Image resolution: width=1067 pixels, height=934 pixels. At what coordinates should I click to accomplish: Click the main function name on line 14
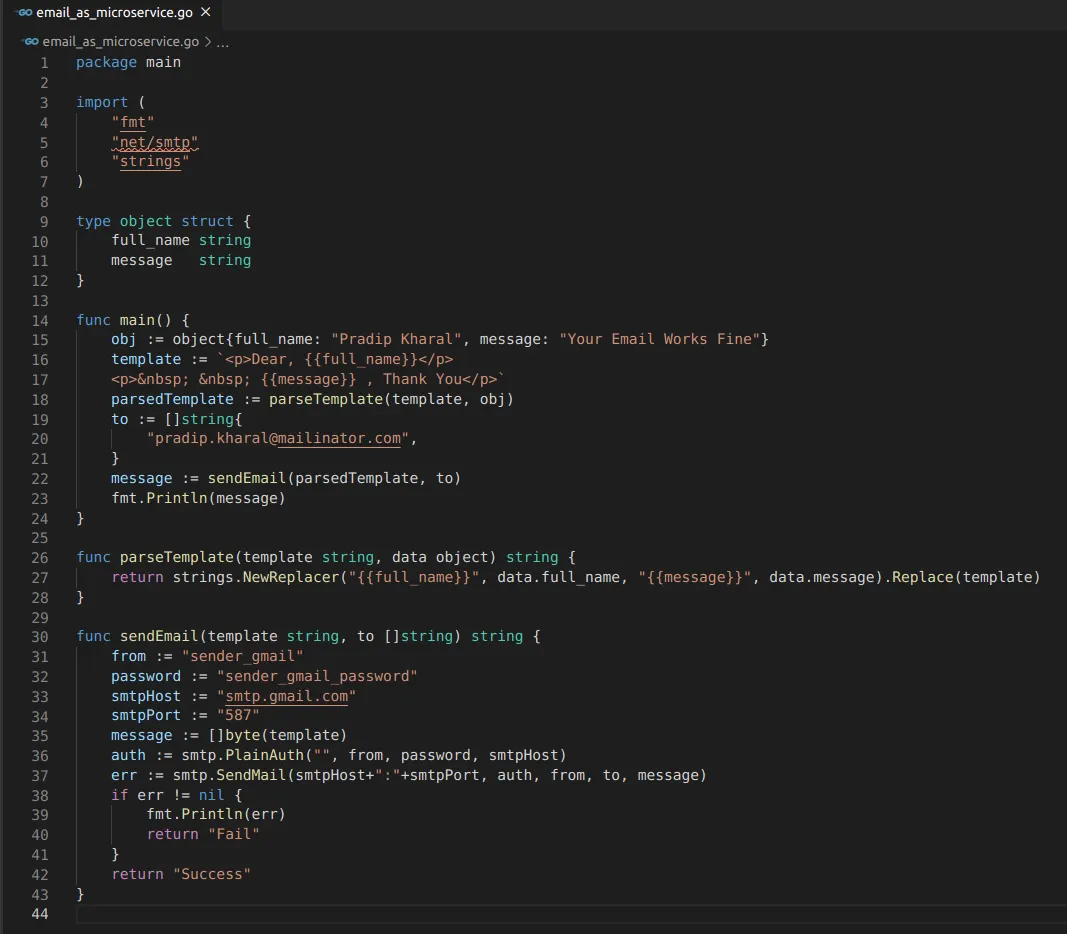point(137,320)
